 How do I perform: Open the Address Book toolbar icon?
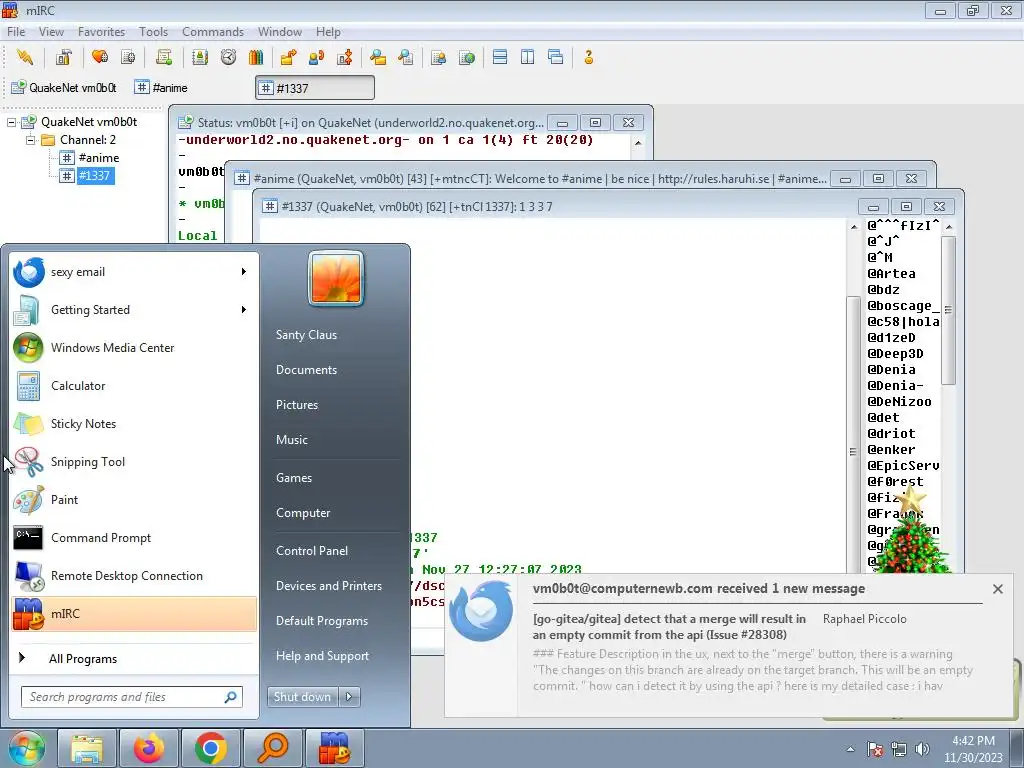200,57
